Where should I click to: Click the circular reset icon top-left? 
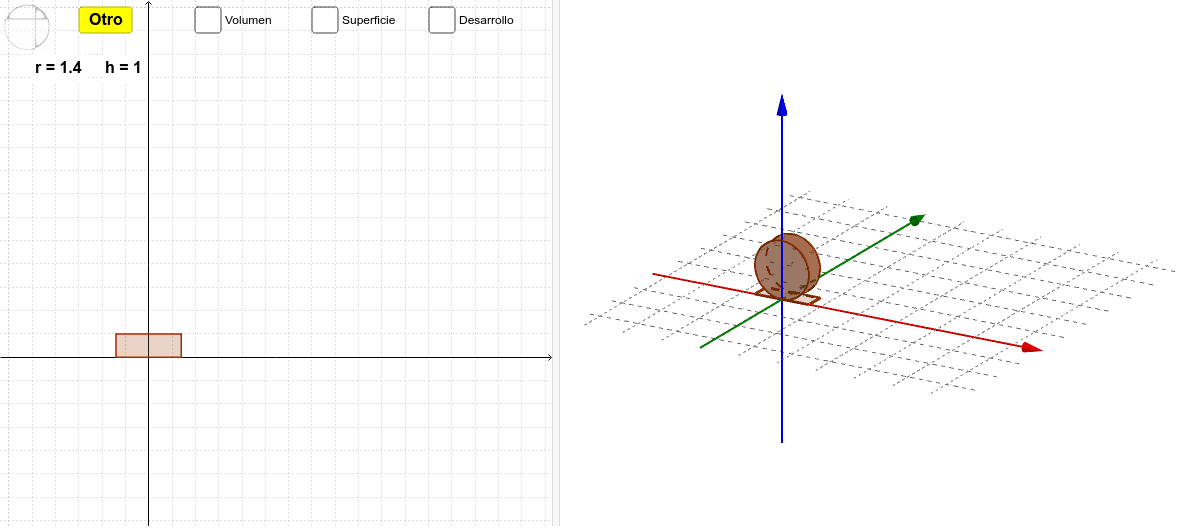26,27
